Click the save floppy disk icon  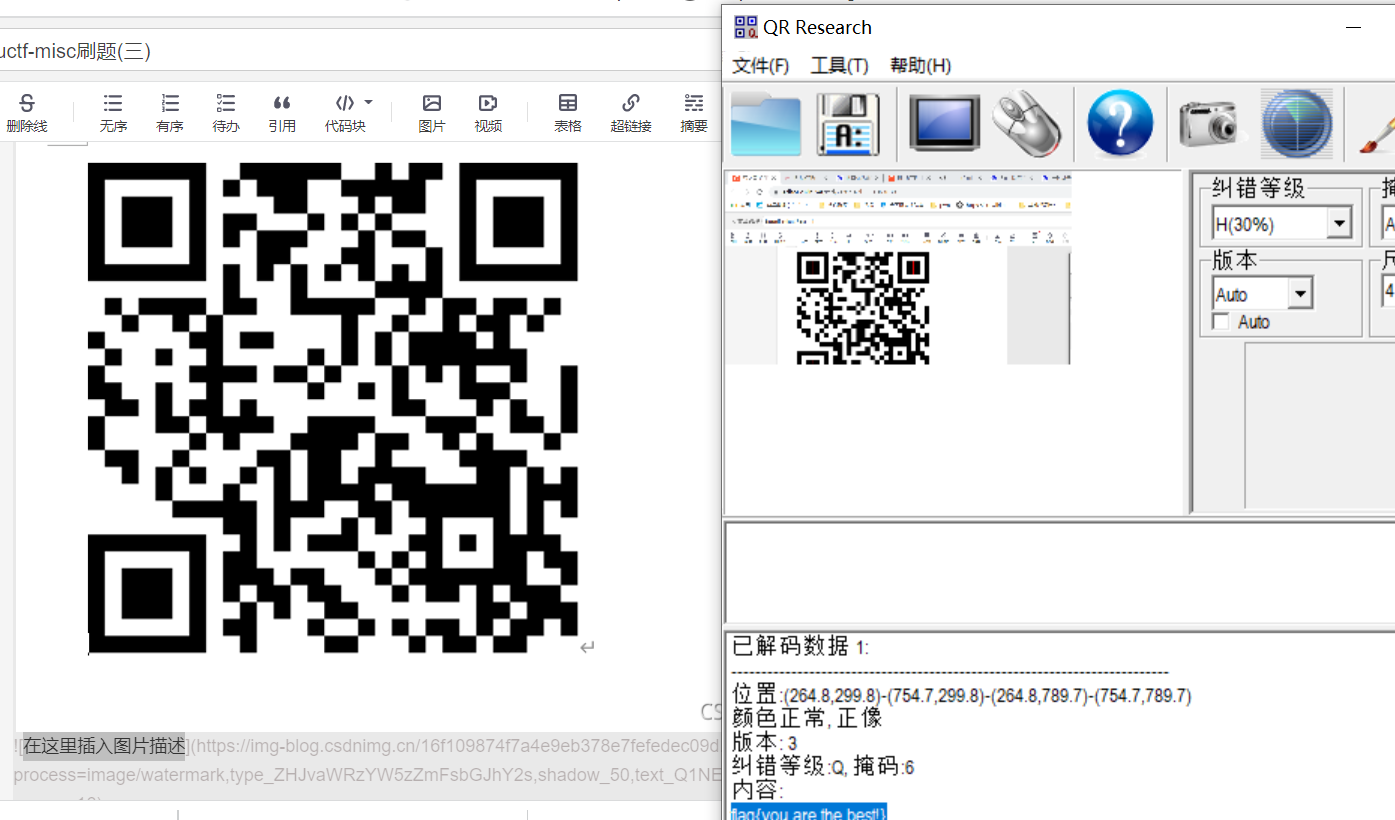click(848, 124)
